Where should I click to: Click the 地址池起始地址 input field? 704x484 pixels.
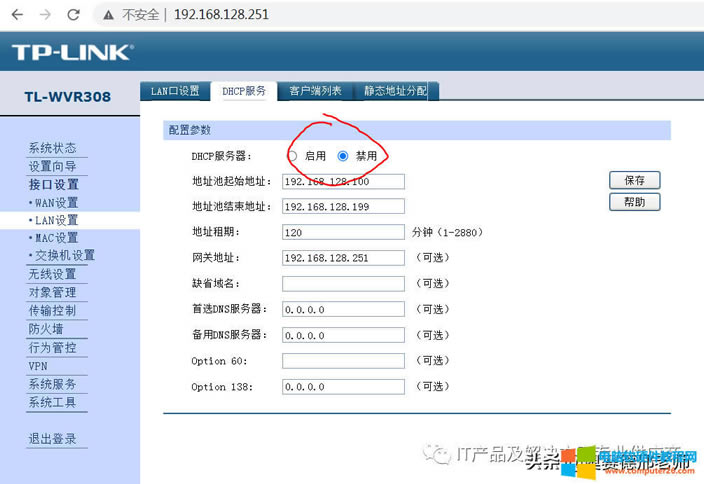(x=343, y=181)
